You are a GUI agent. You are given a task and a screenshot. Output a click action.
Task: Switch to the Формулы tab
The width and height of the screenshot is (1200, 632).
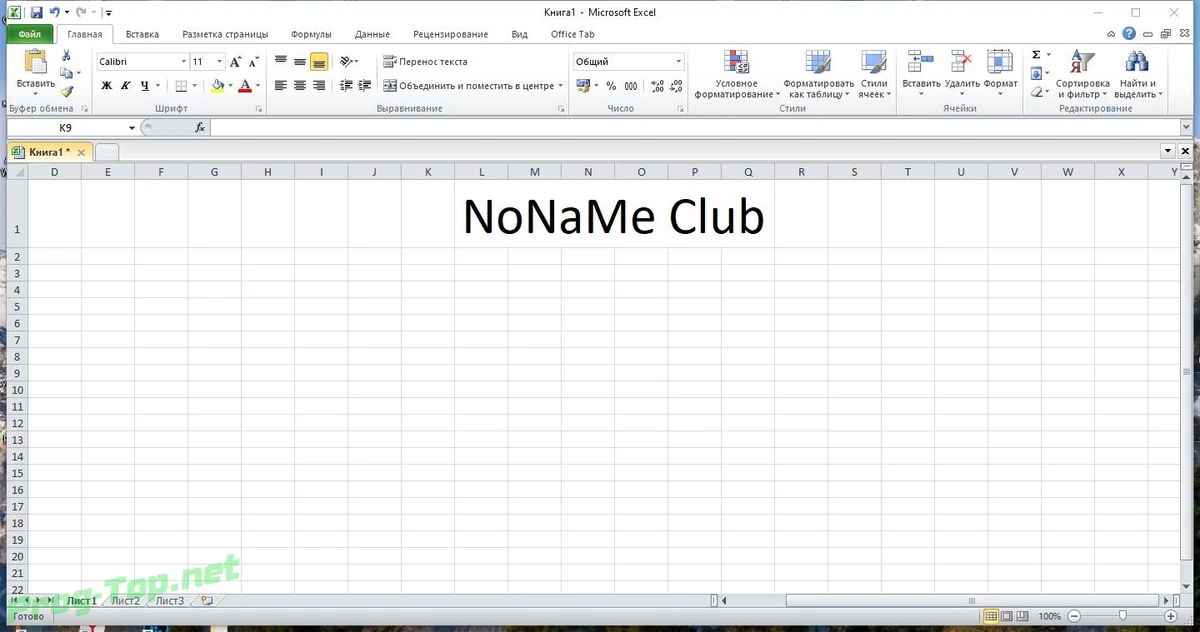[311, 34]
